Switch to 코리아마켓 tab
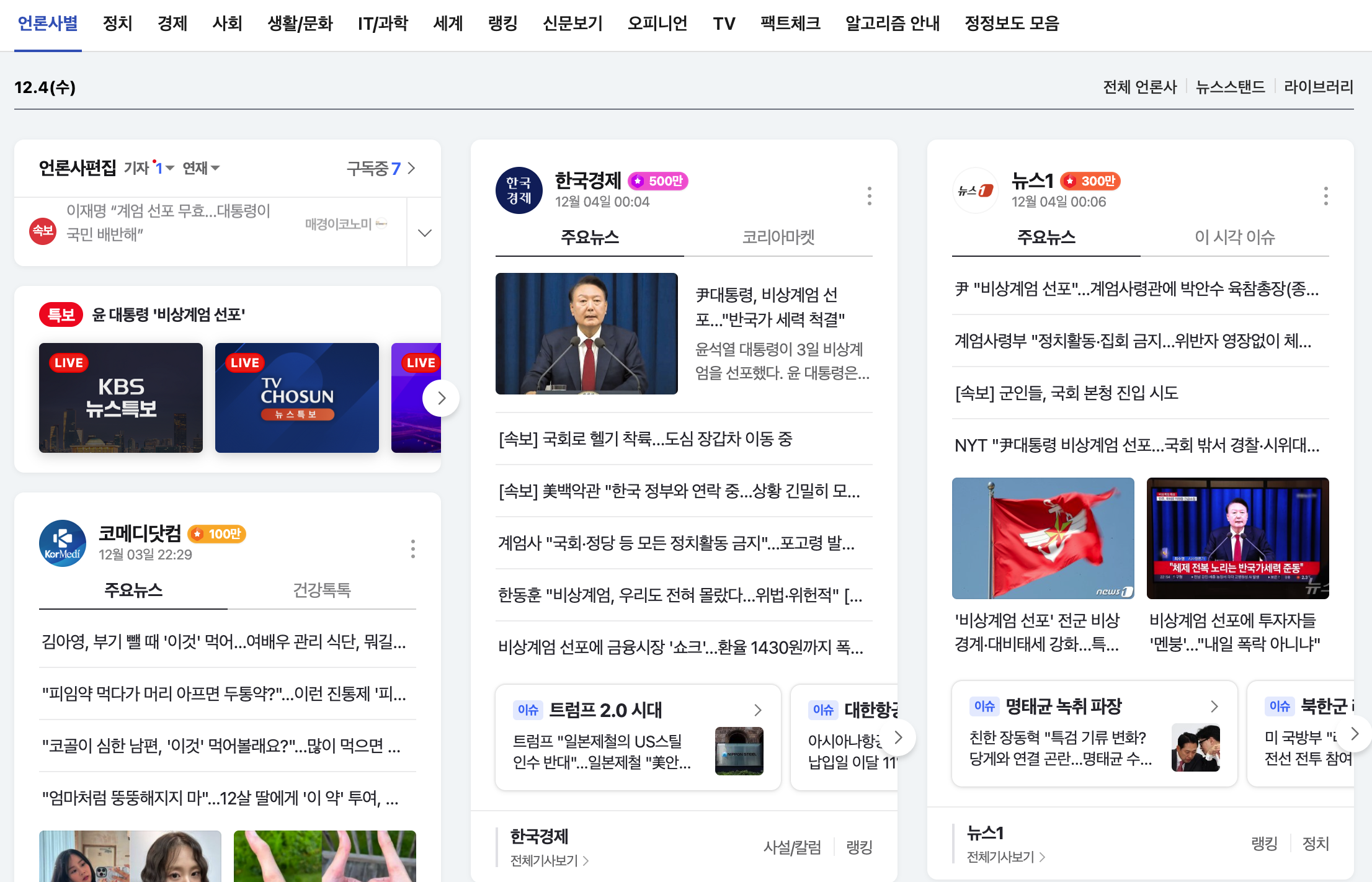Viewport: 1372px width, 882px height. pyautogui.click(x=778, y=237)
